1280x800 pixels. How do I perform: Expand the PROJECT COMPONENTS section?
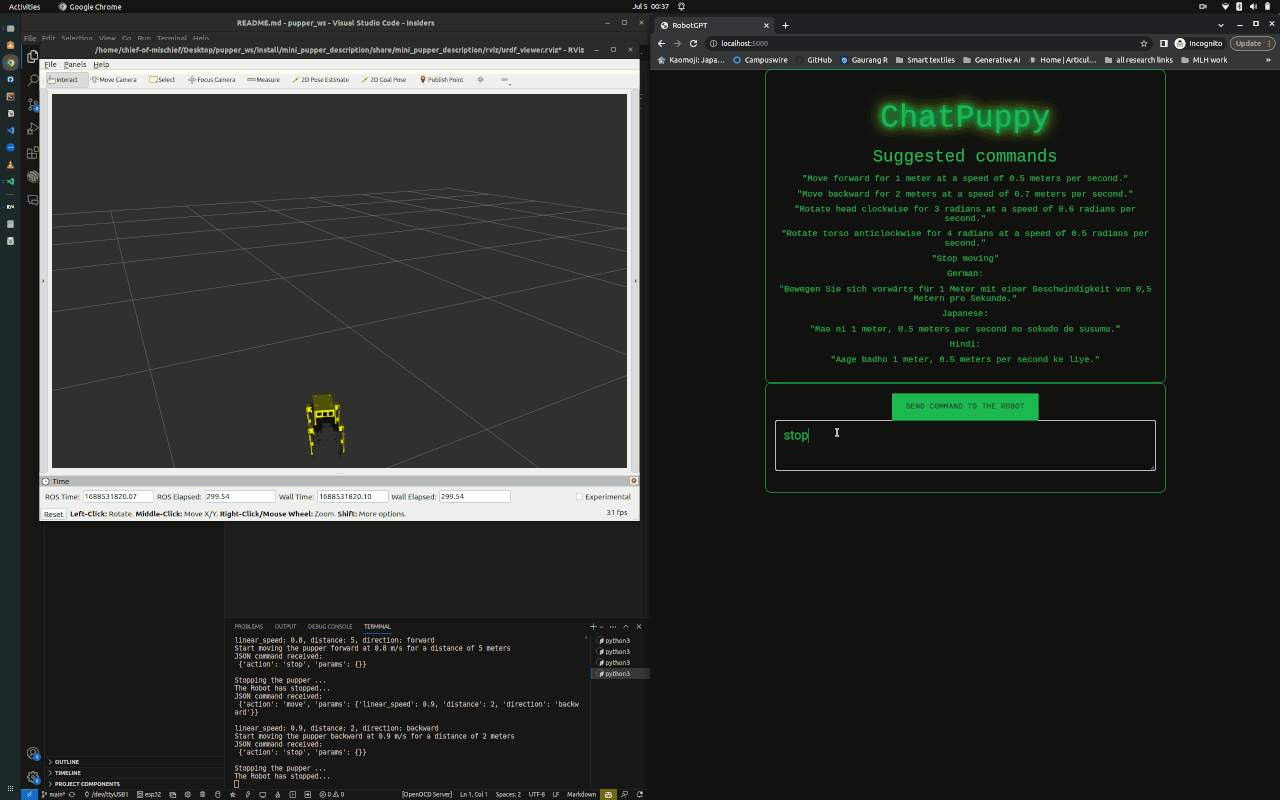tap(134, 784)
